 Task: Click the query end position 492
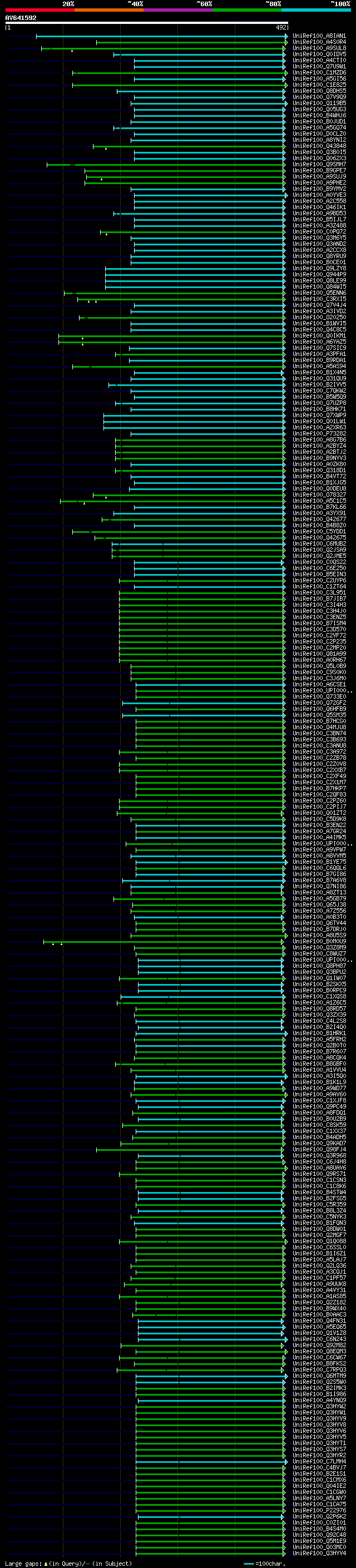[x=281, y=27]
